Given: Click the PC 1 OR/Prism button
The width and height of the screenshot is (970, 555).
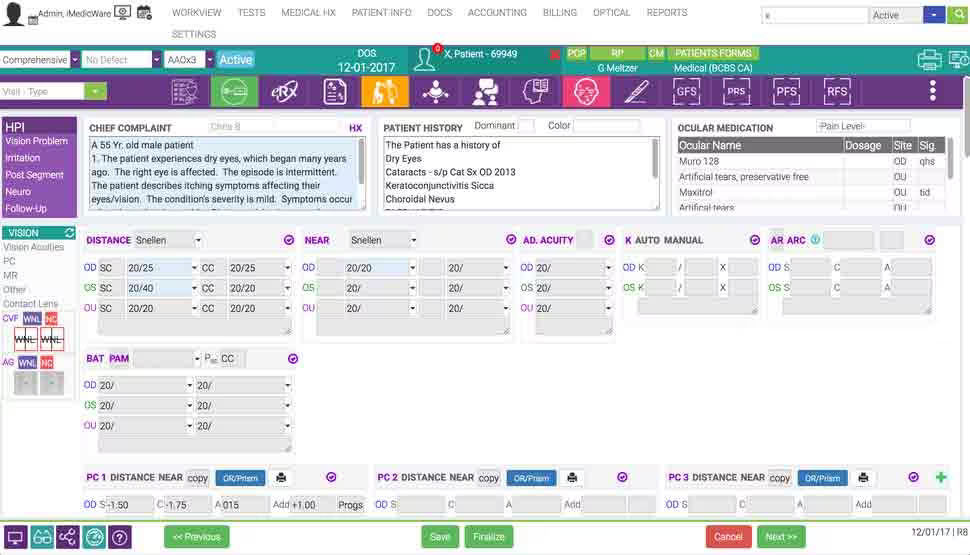Looking at the screenshot, I should click(x=240, y=478).
